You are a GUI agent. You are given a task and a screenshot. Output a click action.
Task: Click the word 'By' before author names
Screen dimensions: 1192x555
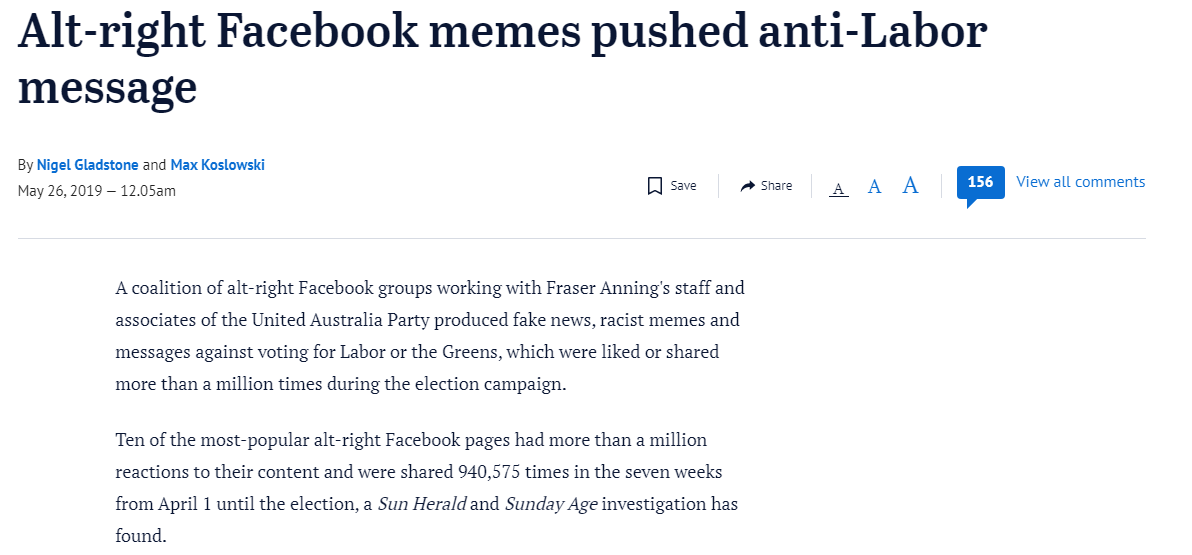pos(25,165)
